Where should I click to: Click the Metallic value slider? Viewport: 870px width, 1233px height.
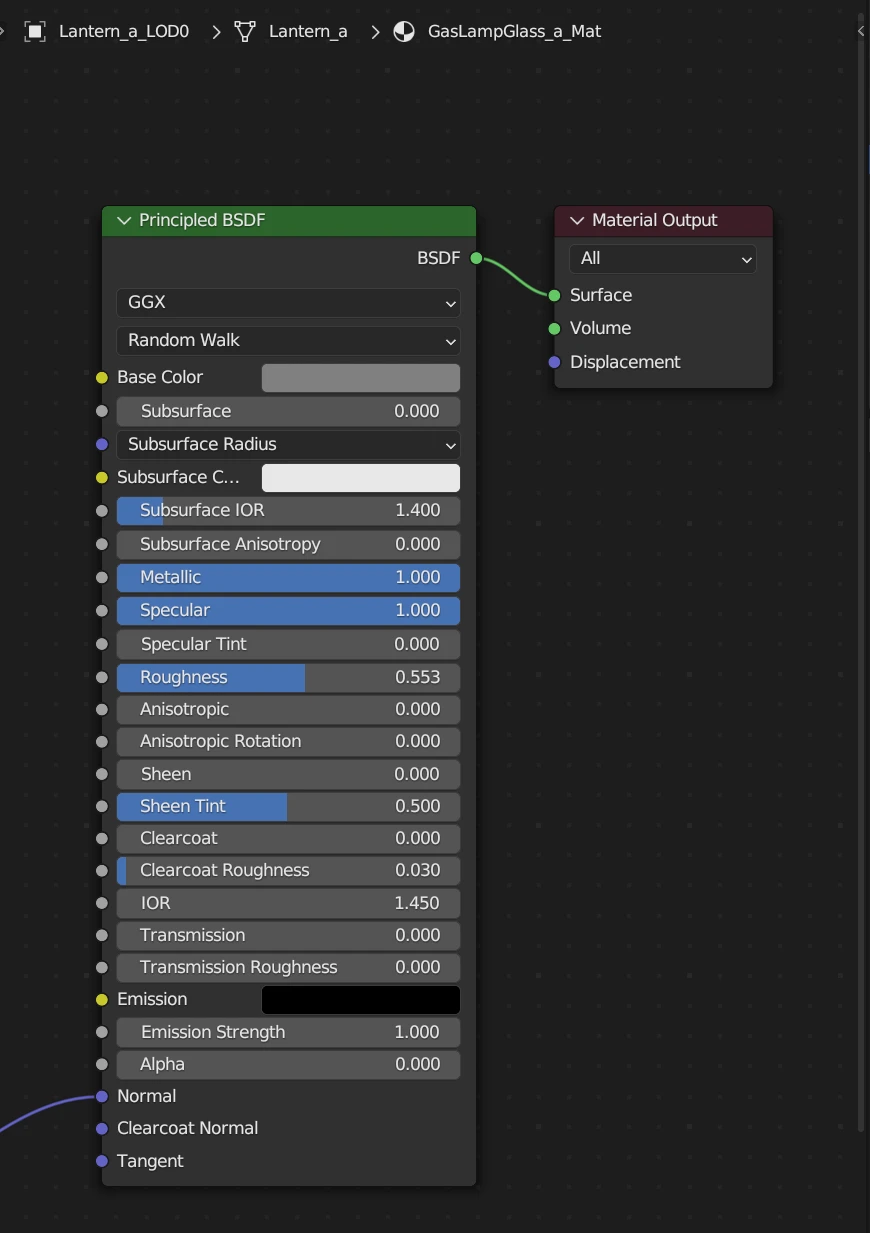click(288, 578)
